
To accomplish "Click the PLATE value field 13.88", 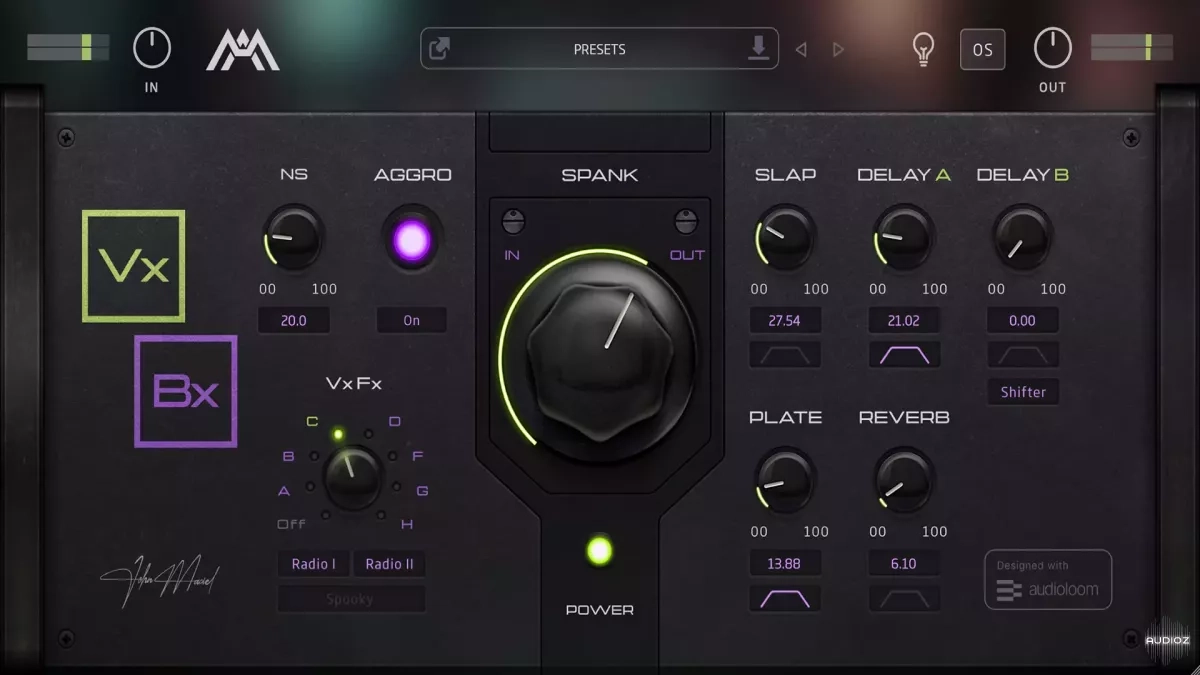I will click(785, 564).
